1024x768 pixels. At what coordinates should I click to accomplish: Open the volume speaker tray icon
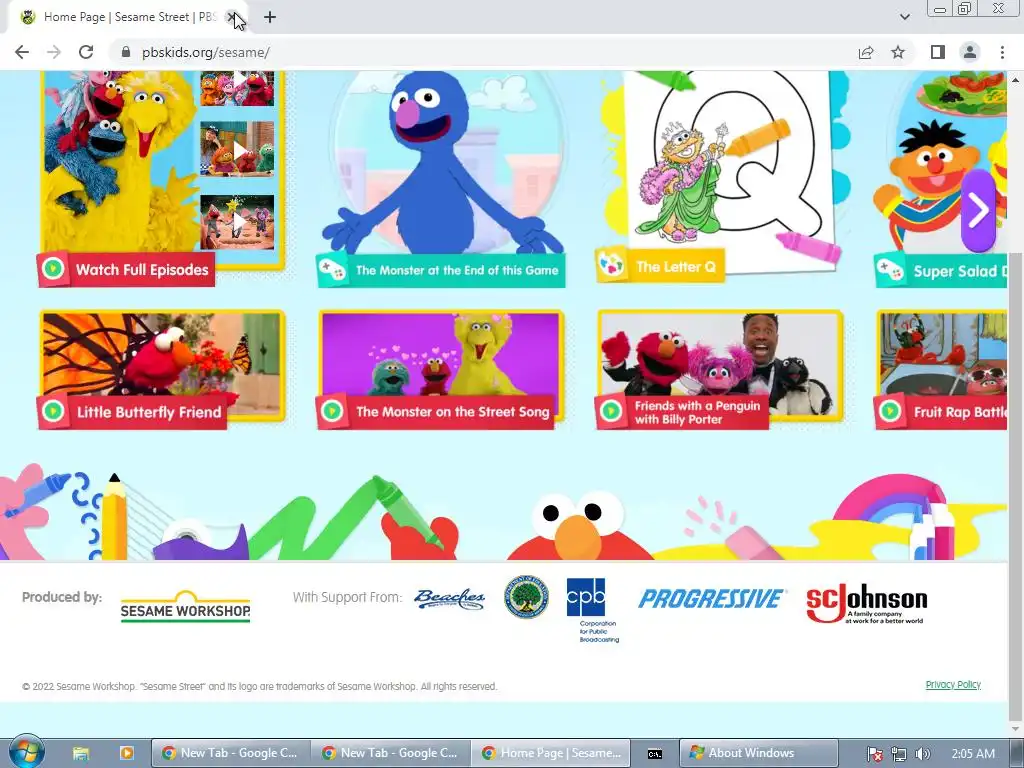[x=922, y=754]
